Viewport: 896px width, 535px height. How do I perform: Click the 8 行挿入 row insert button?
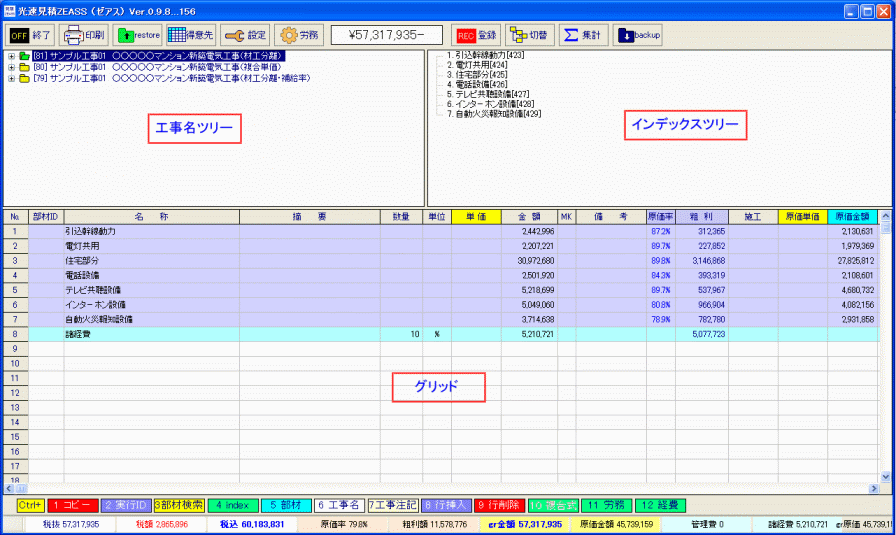[x=446, y=505]
